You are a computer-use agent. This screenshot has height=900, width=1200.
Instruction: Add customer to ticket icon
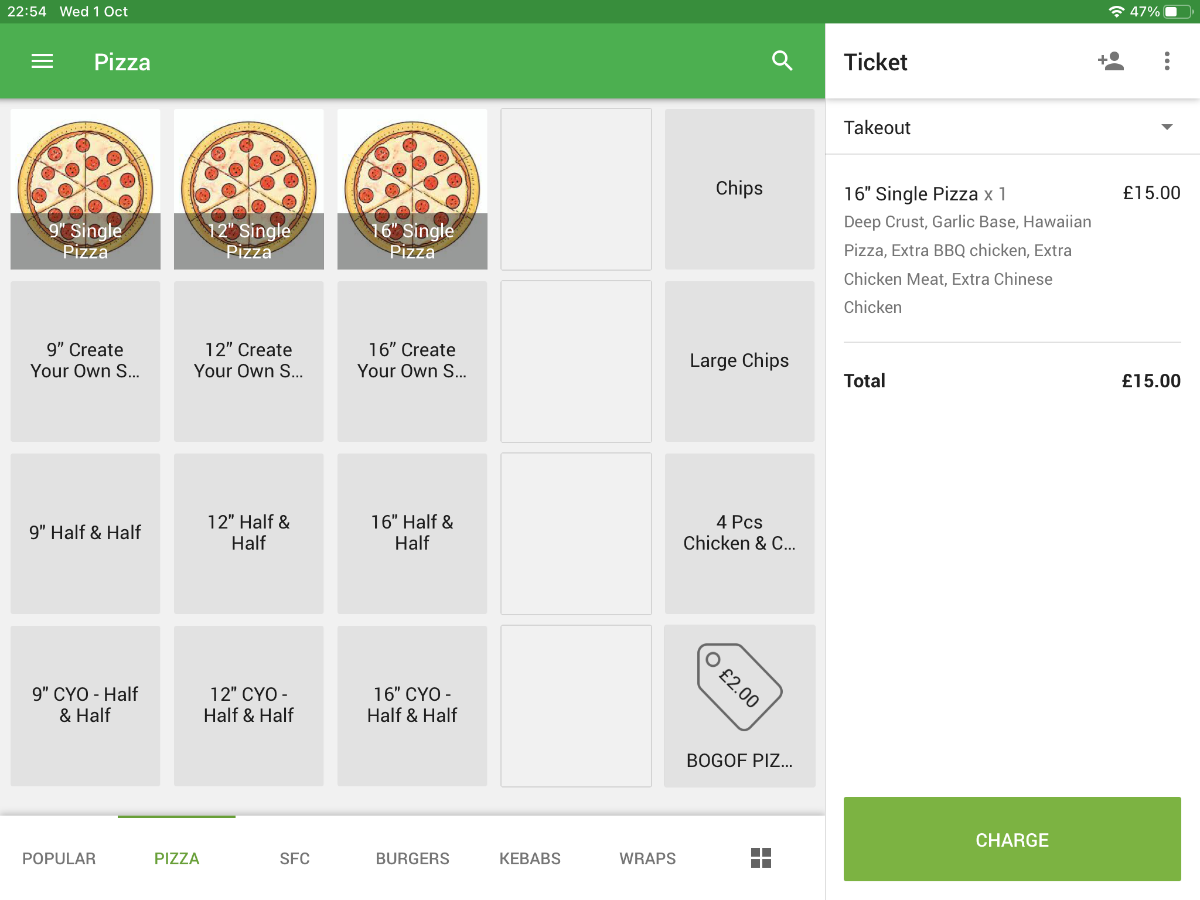click(x=1110, y=62)
